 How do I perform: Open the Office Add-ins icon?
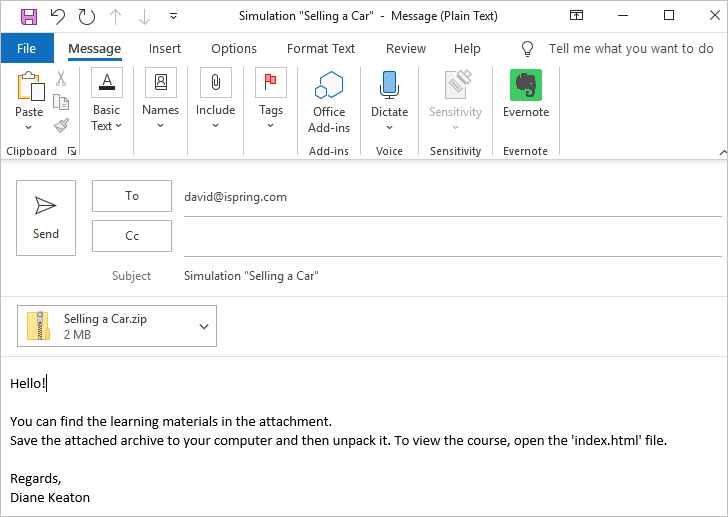click(x=328, y=87)
